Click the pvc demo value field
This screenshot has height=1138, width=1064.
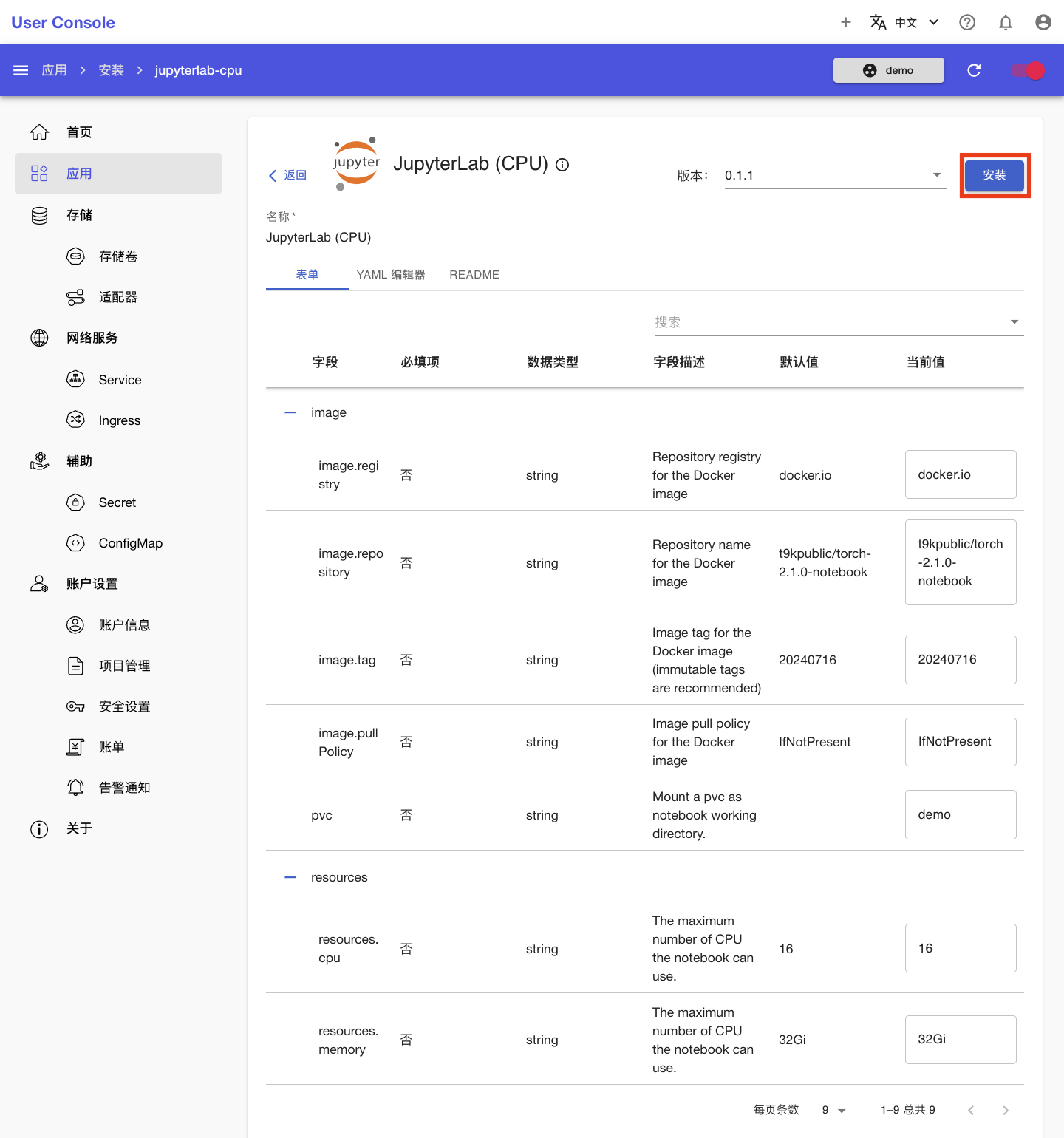pos(961,814)
